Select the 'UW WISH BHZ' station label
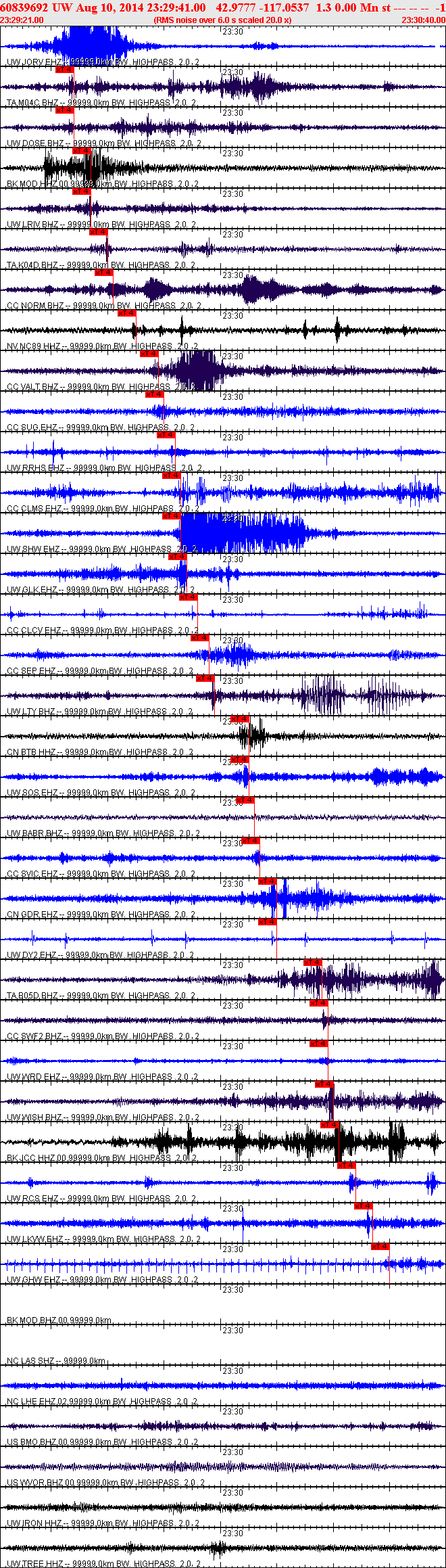The width and height of the screenshot is (446, 1568). point(34,1117)
